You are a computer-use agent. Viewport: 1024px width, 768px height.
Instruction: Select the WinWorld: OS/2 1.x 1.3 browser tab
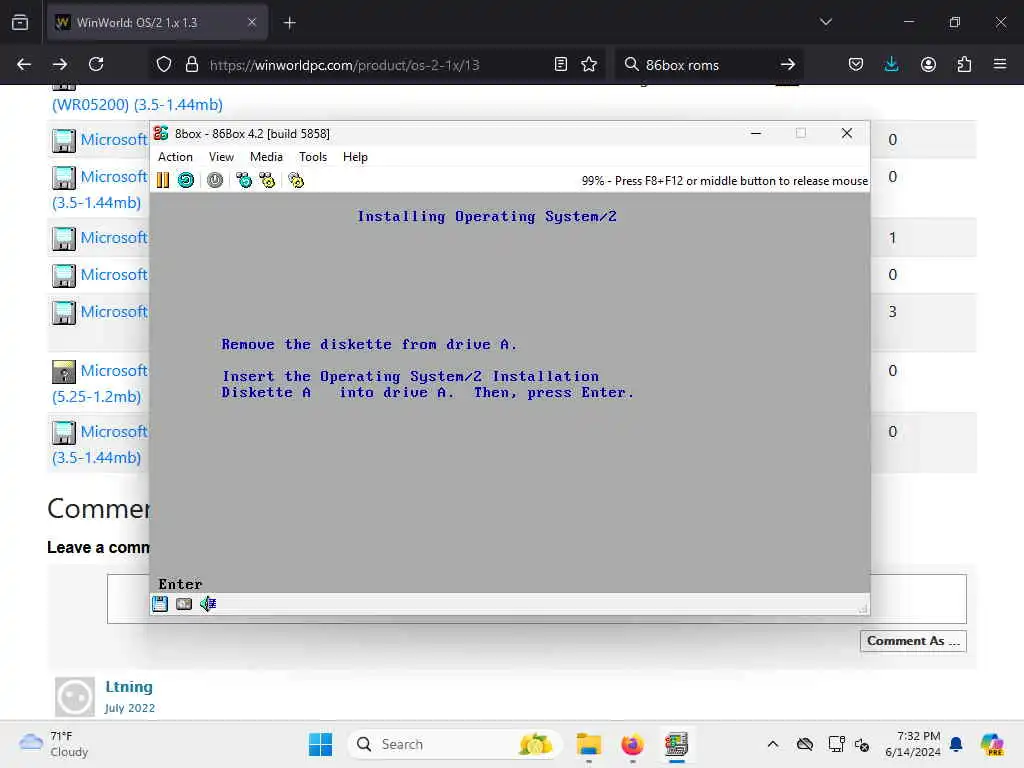157,23
